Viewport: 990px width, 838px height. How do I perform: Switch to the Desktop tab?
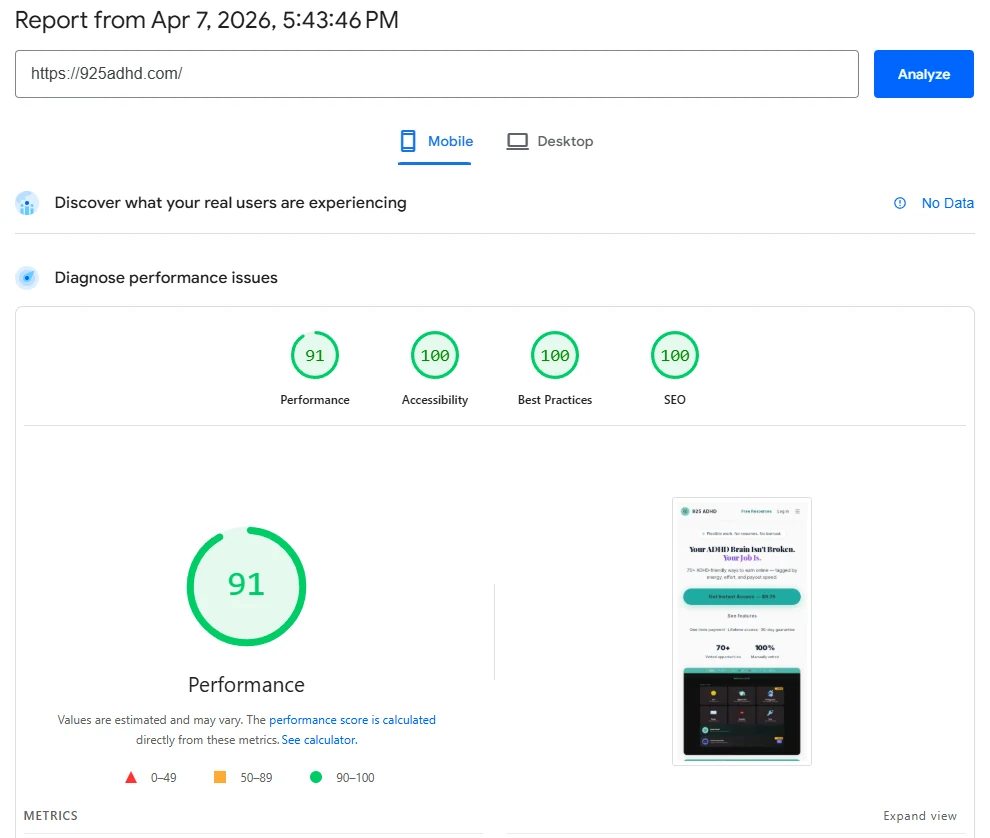pos(550,141)
